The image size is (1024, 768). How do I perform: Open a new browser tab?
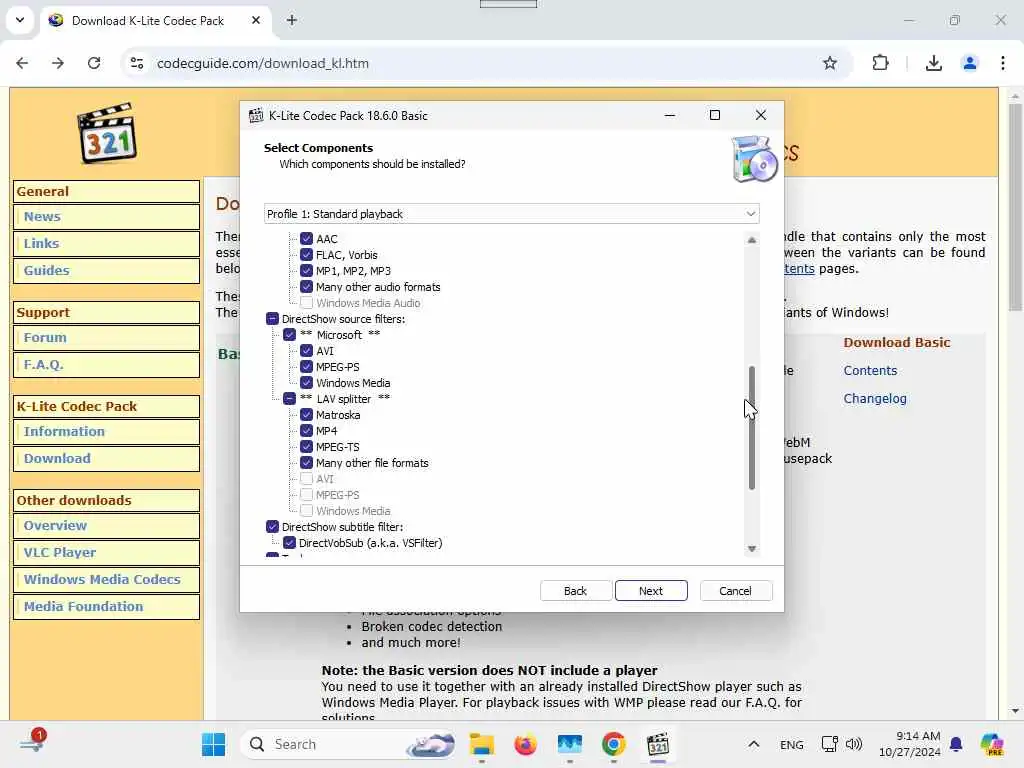[x=292, y=20]
